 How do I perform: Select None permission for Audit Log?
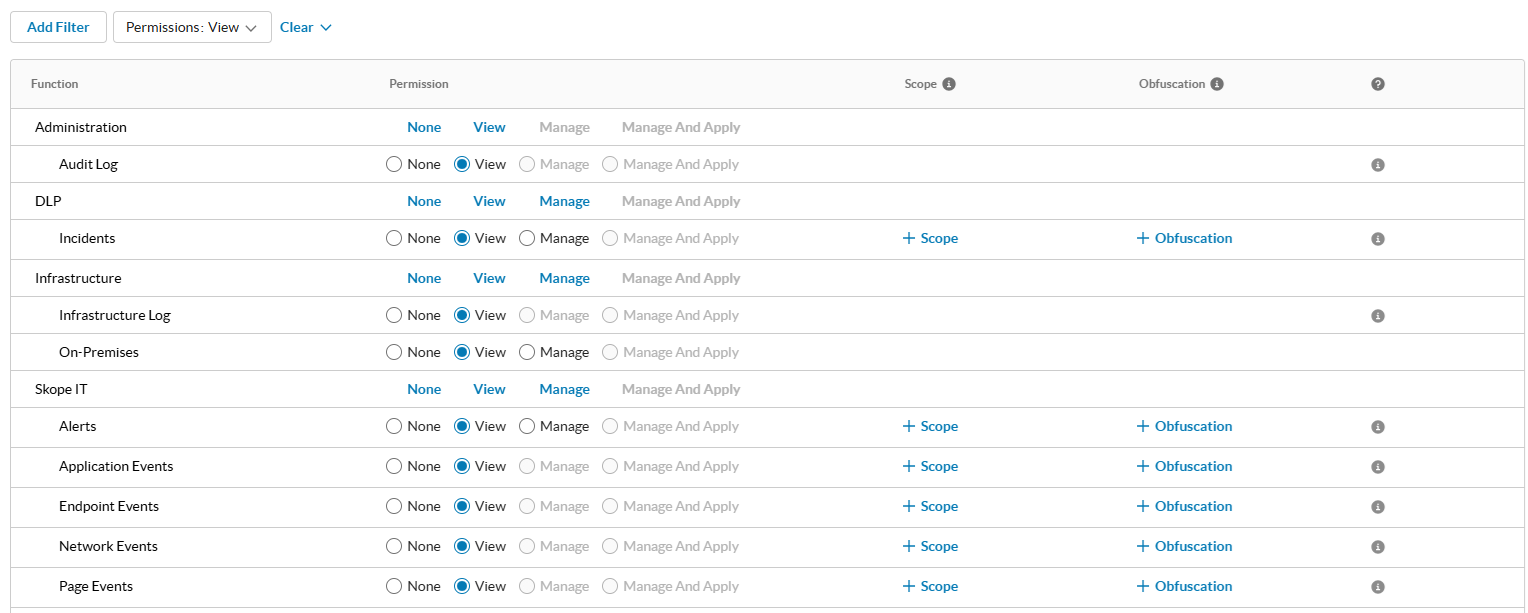click(393, 164)
